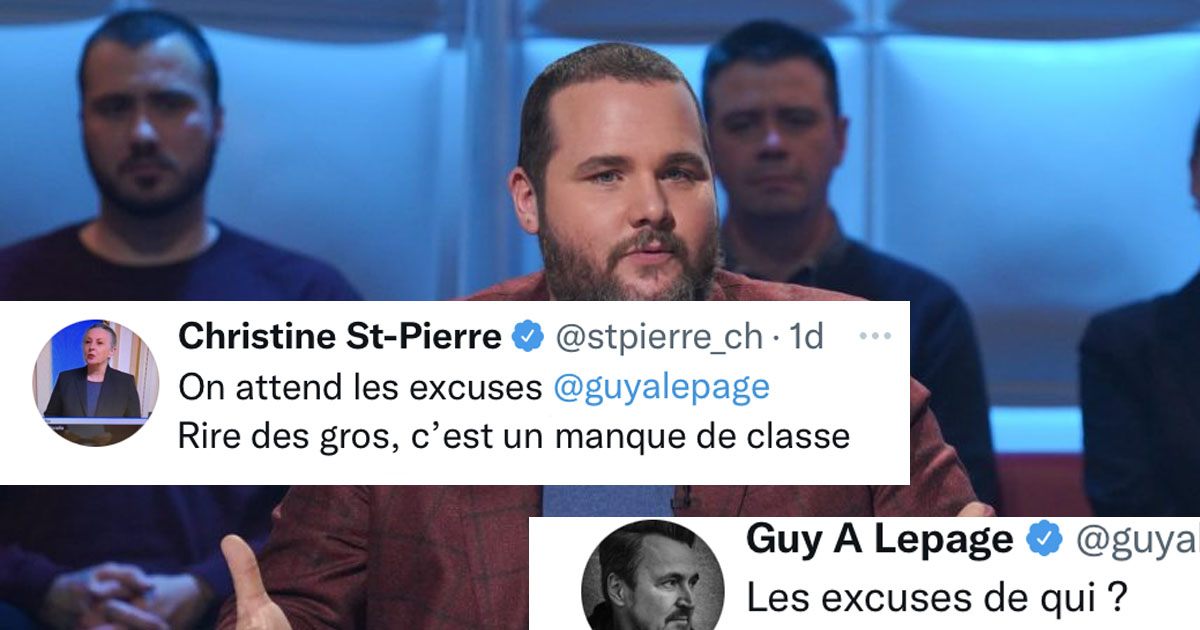Screen dimensions: 1200x630
Task: Click the 1d tweet timestamp
Action: pos(806,338)
